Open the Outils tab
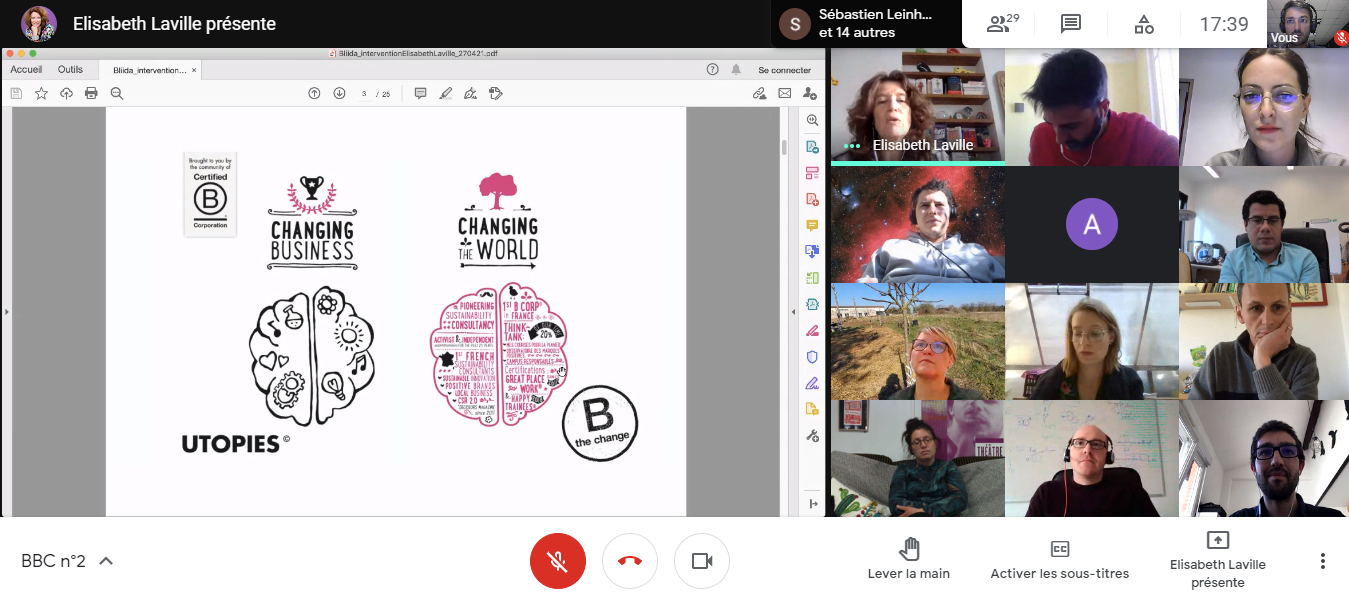1349x600 pixels. point(70,70)
